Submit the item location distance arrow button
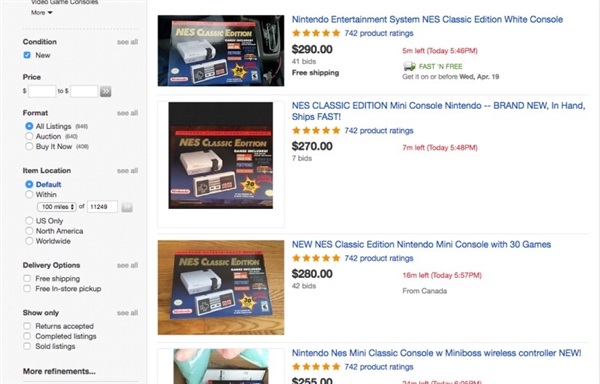Image resolution: width=600 pixels, height=384 pixels. click(x=127, y=207)
